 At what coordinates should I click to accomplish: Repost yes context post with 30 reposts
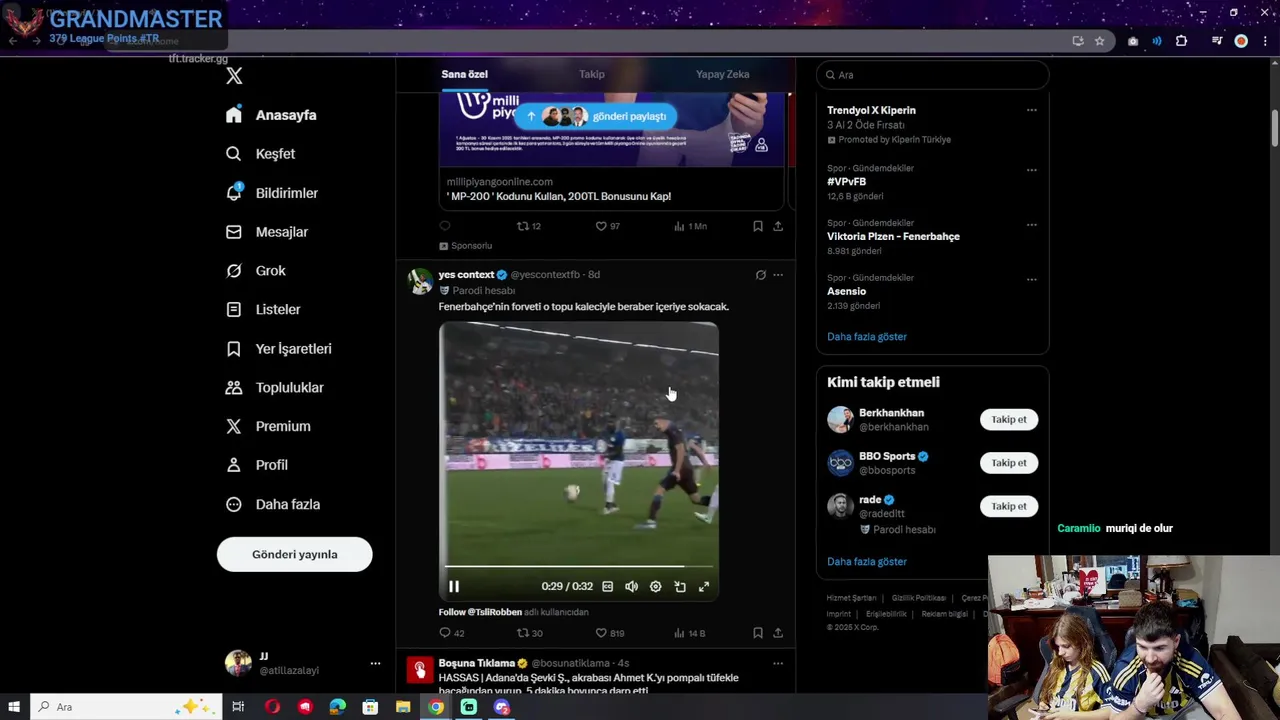click(x=529, y=633)
